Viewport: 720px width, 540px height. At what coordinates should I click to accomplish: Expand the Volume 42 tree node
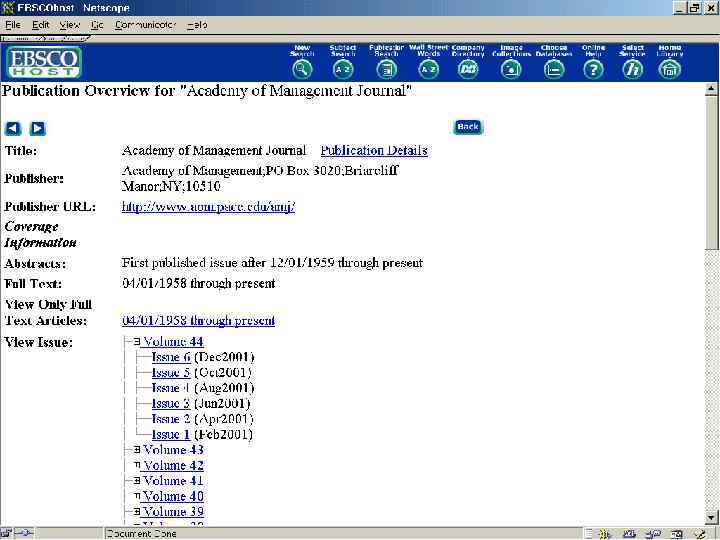pyautogui.click(x=136, y=465)
